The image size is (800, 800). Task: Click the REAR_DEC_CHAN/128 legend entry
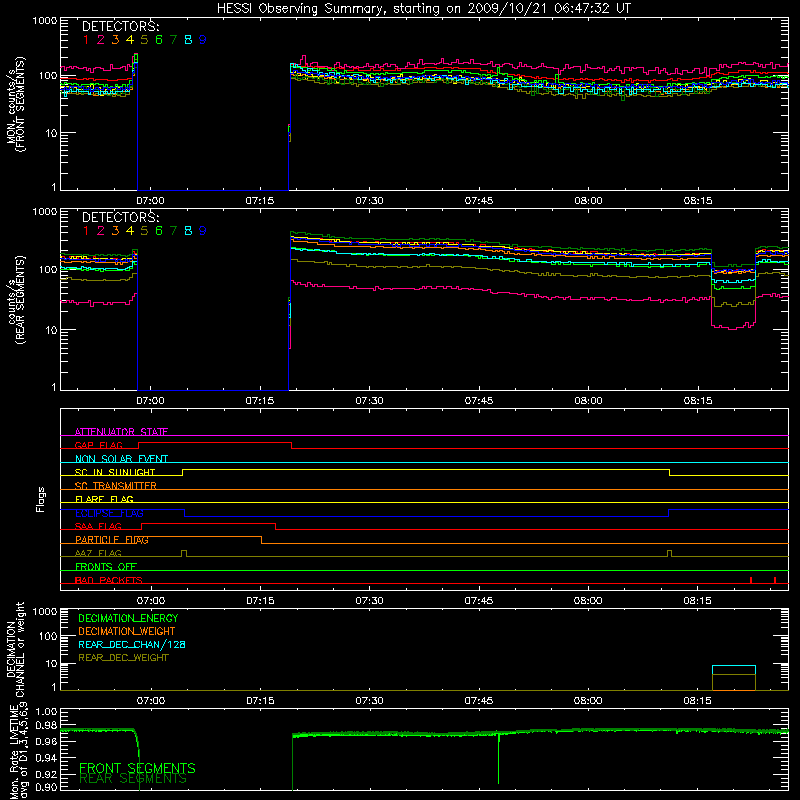tap(132, 644)
